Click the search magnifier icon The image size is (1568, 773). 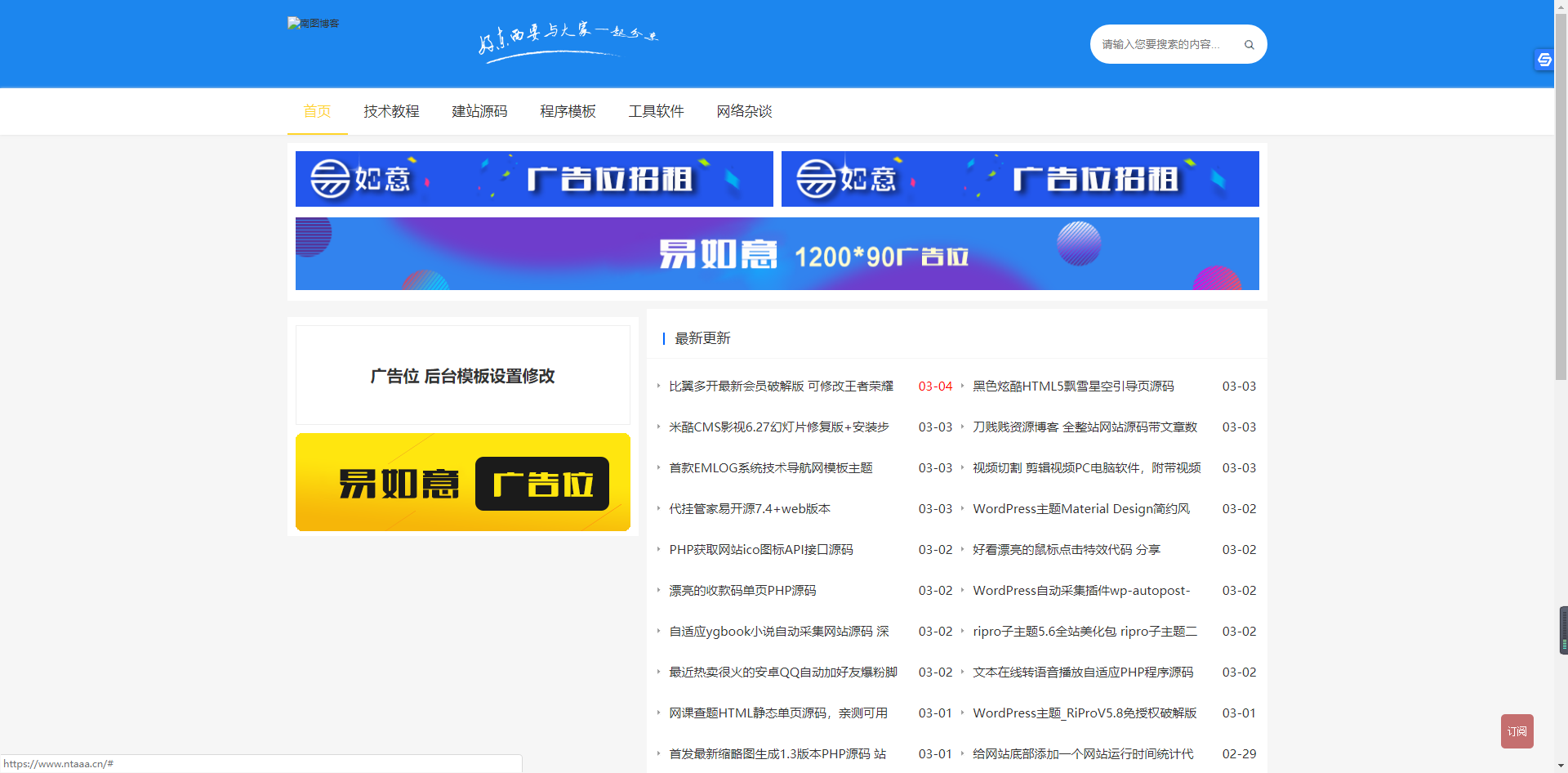[x=1249, y=44]
